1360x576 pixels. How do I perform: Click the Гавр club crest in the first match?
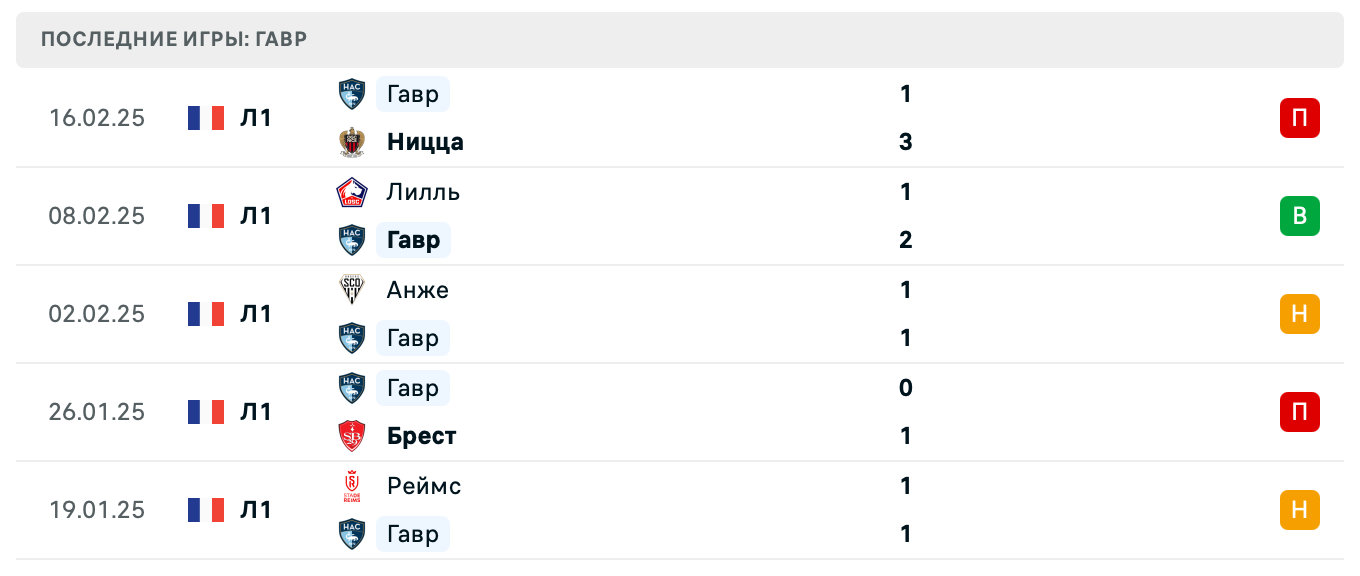click(x=351, y=94)
